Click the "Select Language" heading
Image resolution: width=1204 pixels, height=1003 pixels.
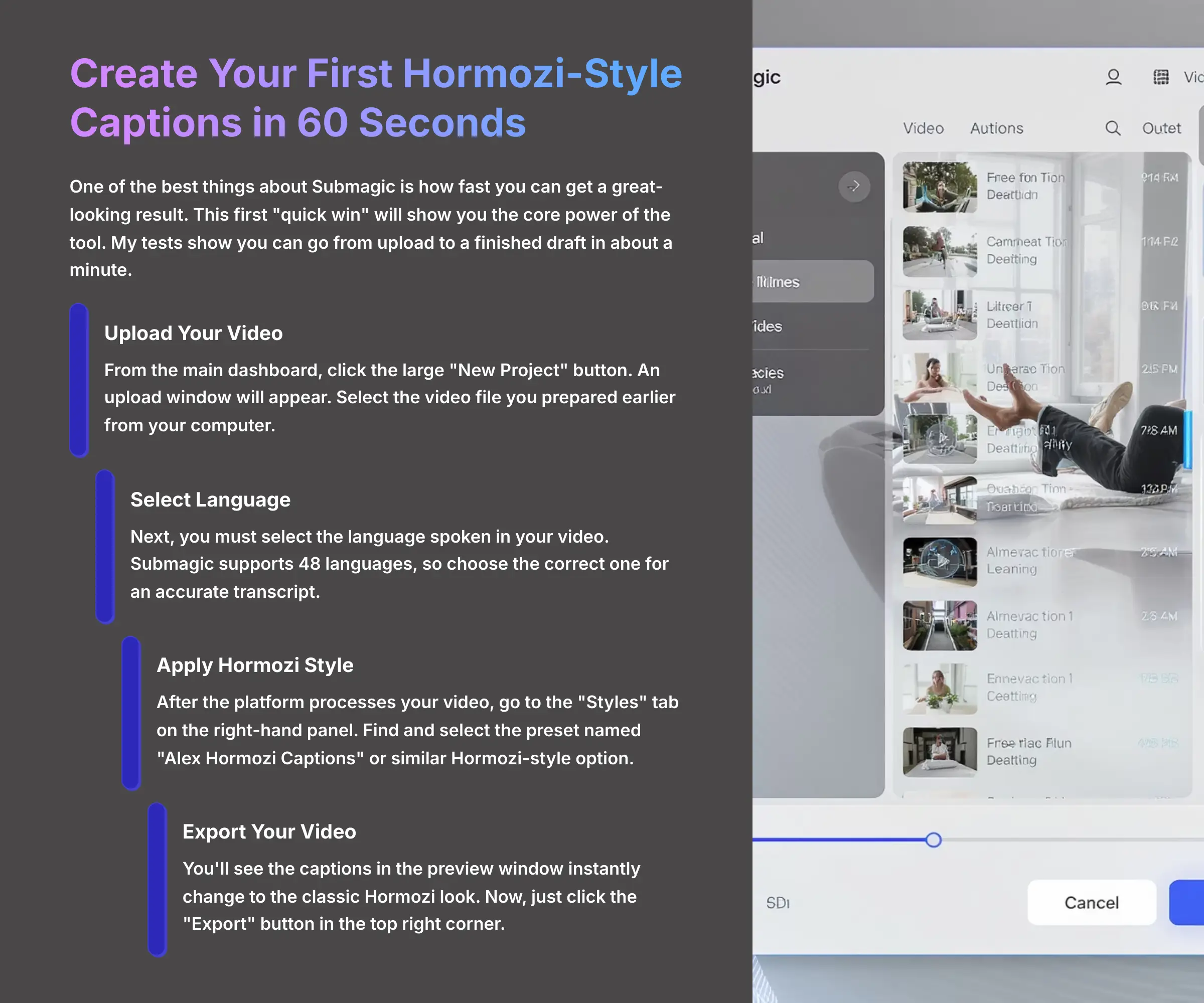click(210, 499)
